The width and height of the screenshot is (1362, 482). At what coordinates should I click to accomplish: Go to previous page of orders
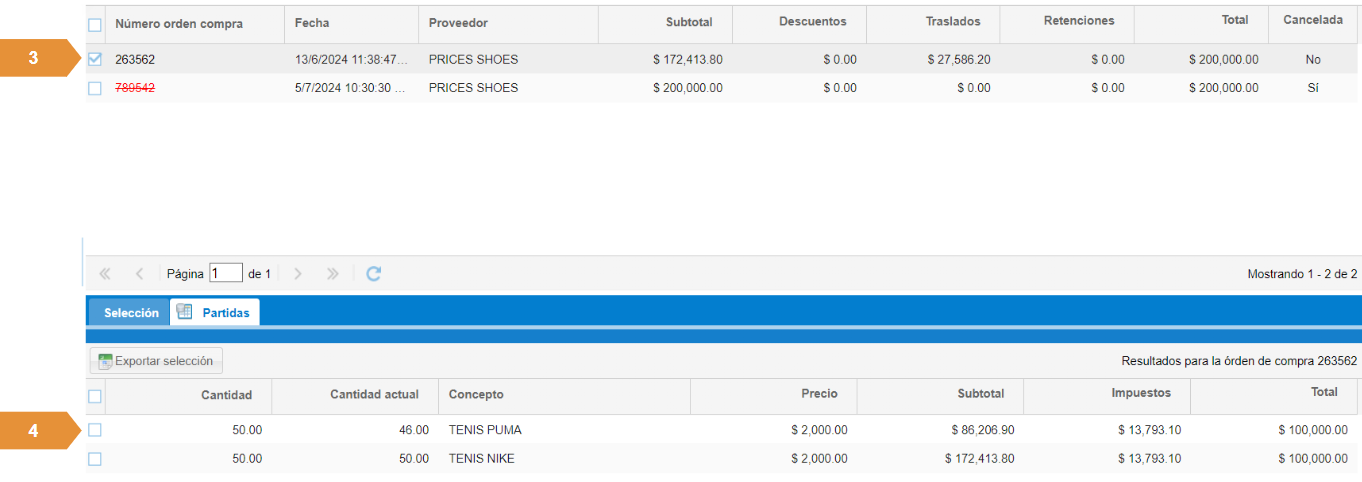(x=139, y=273)
